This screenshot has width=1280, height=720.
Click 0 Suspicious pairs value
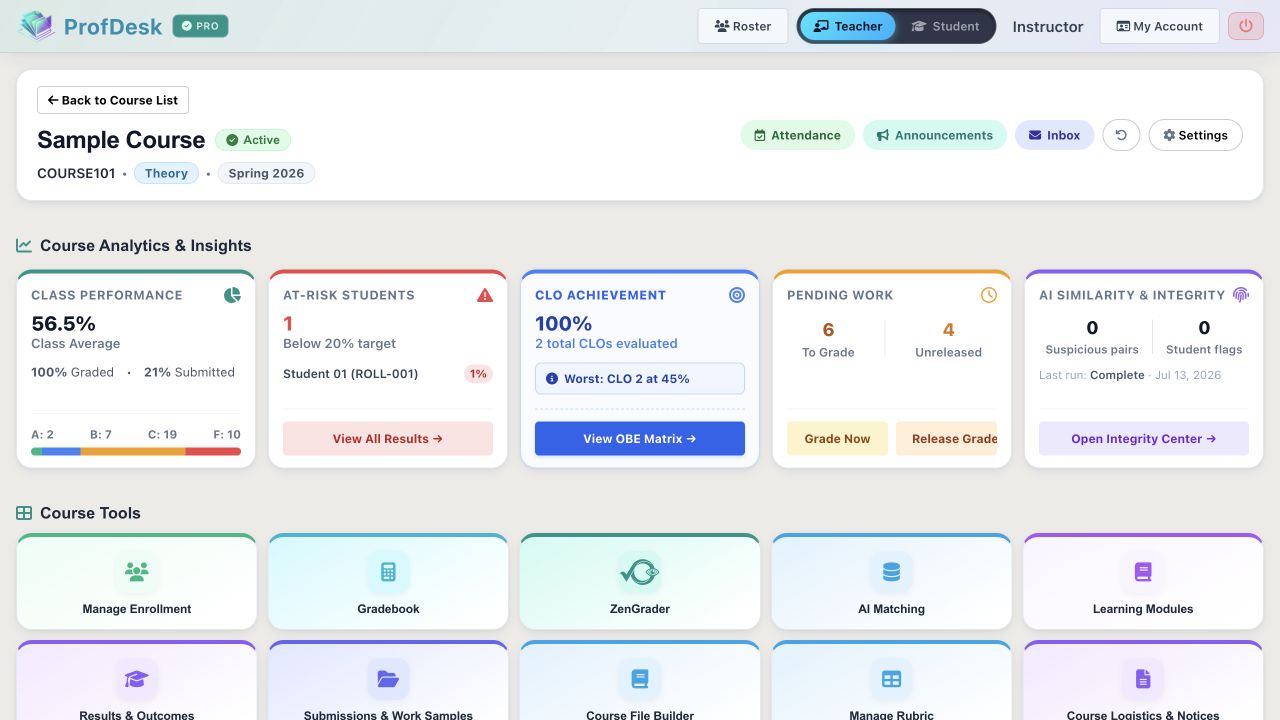[x=1092, y=328]
